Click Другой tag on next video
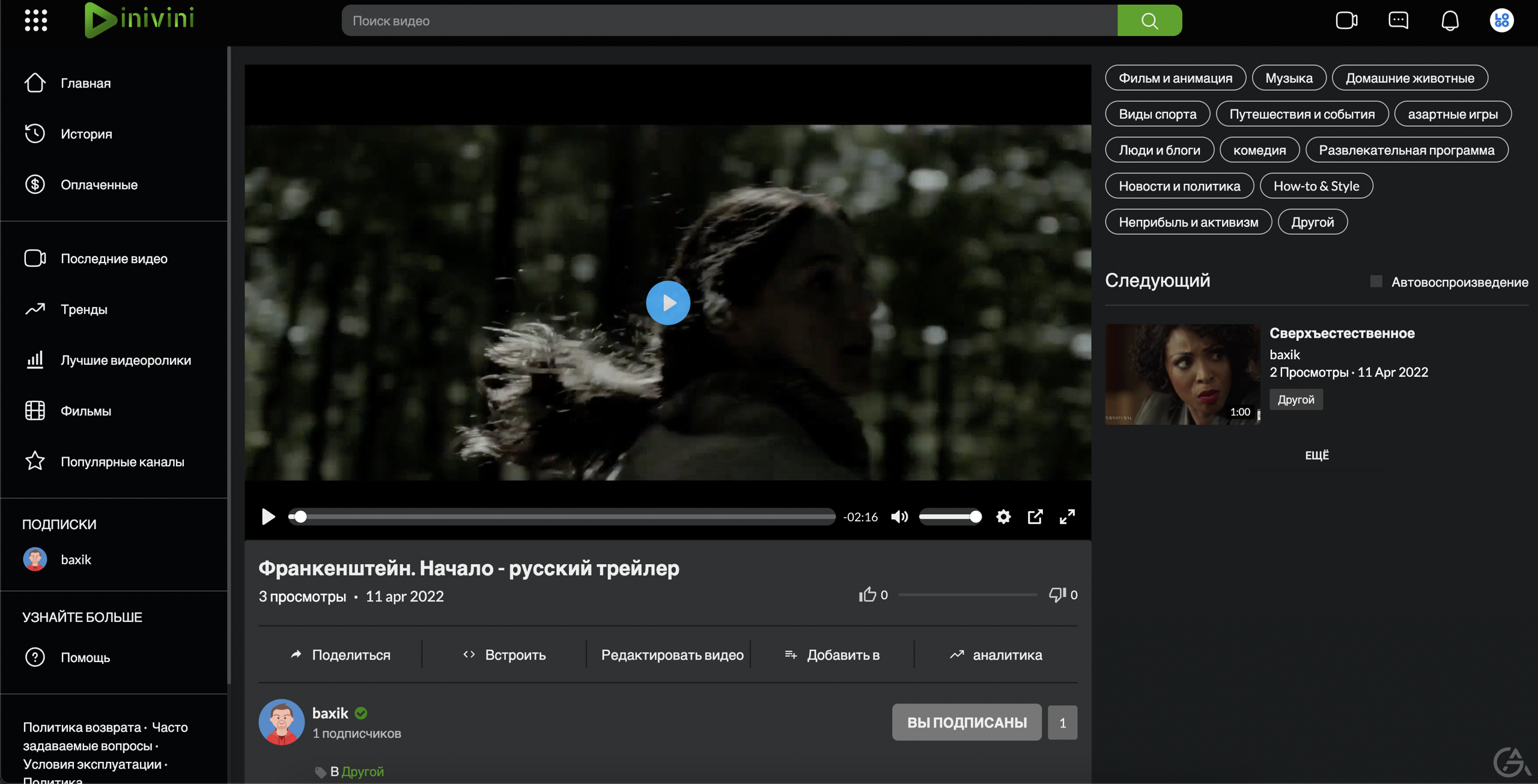 click(1296, 400)
